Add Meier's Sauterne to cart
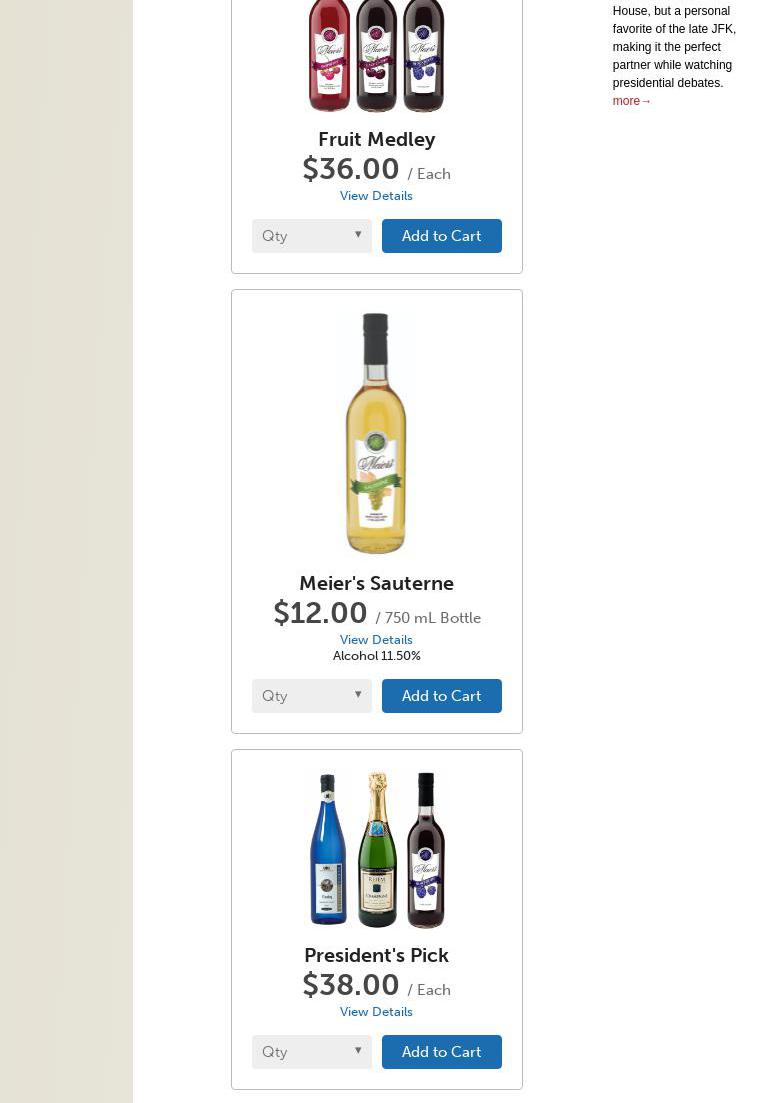The width and height of the screenshot is (770, 1103). pos(441,696)
